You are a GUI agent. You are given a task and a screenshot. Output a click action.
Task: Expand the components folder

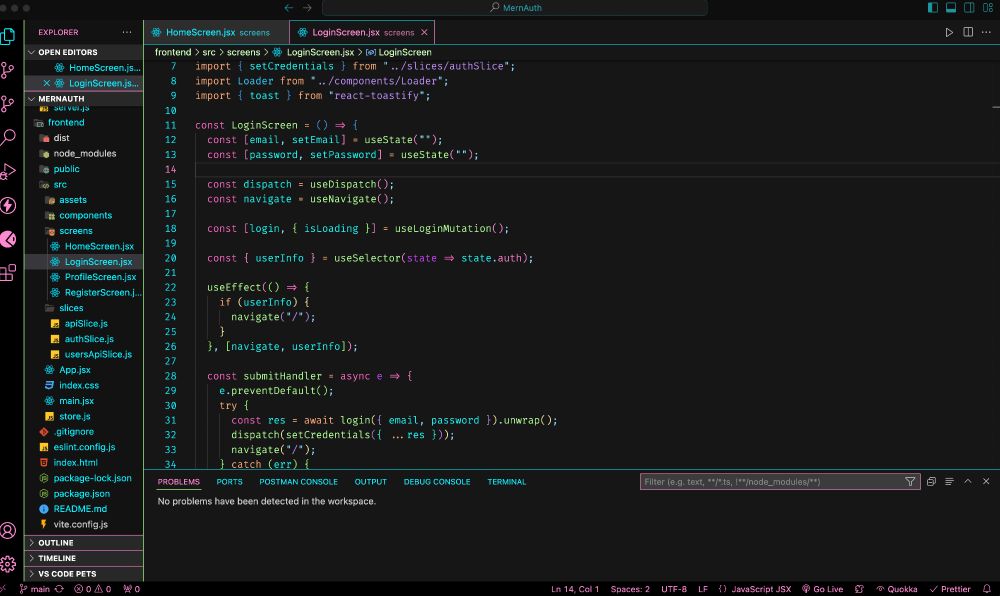click(84, 215)
